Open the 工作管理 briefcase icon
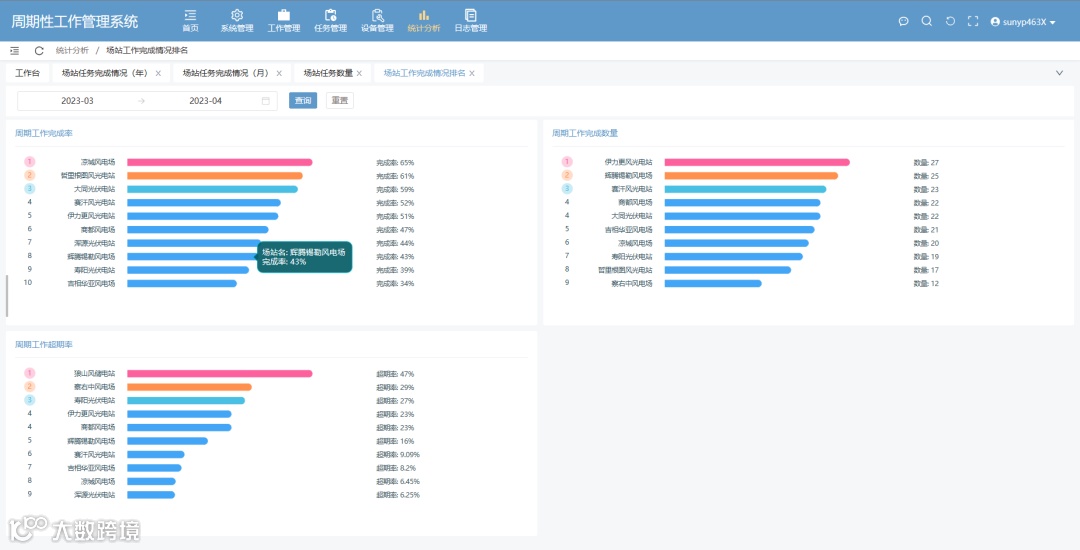 pos(284,15)
